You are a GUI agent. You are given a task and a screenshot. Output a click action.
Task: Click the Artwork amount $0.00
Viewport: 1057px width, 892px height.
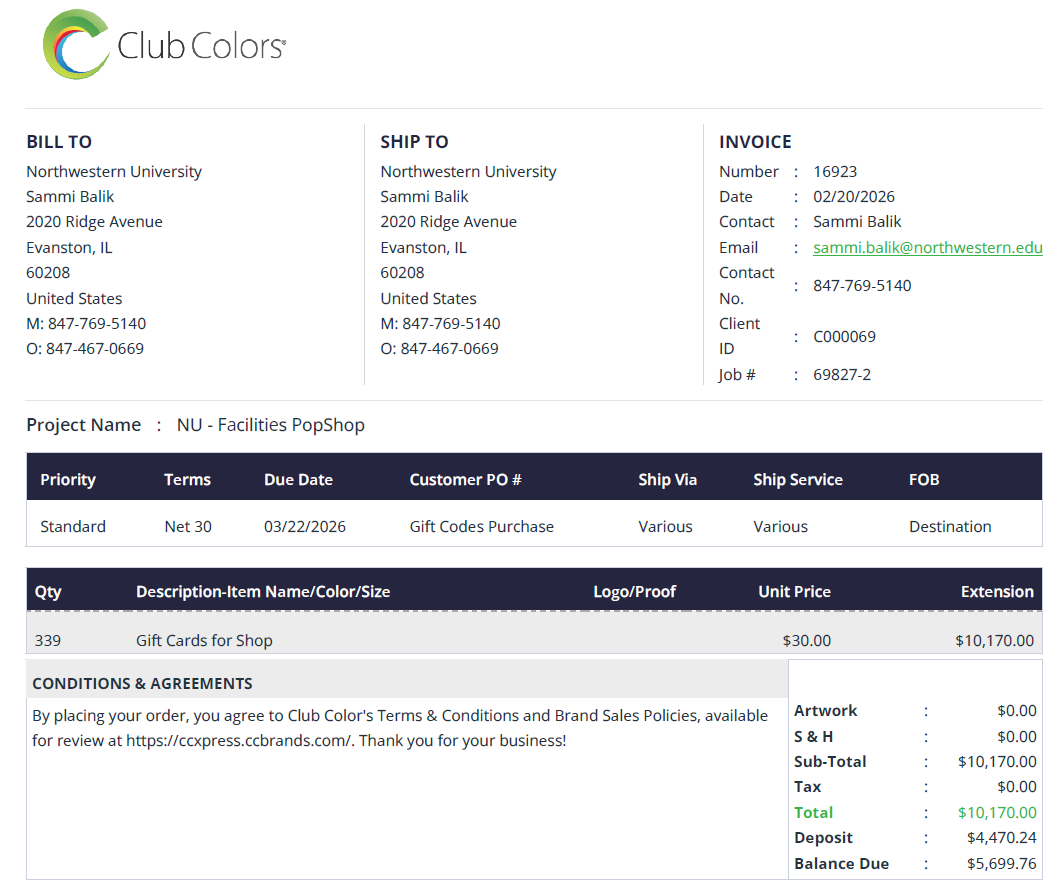point(1017,711)
